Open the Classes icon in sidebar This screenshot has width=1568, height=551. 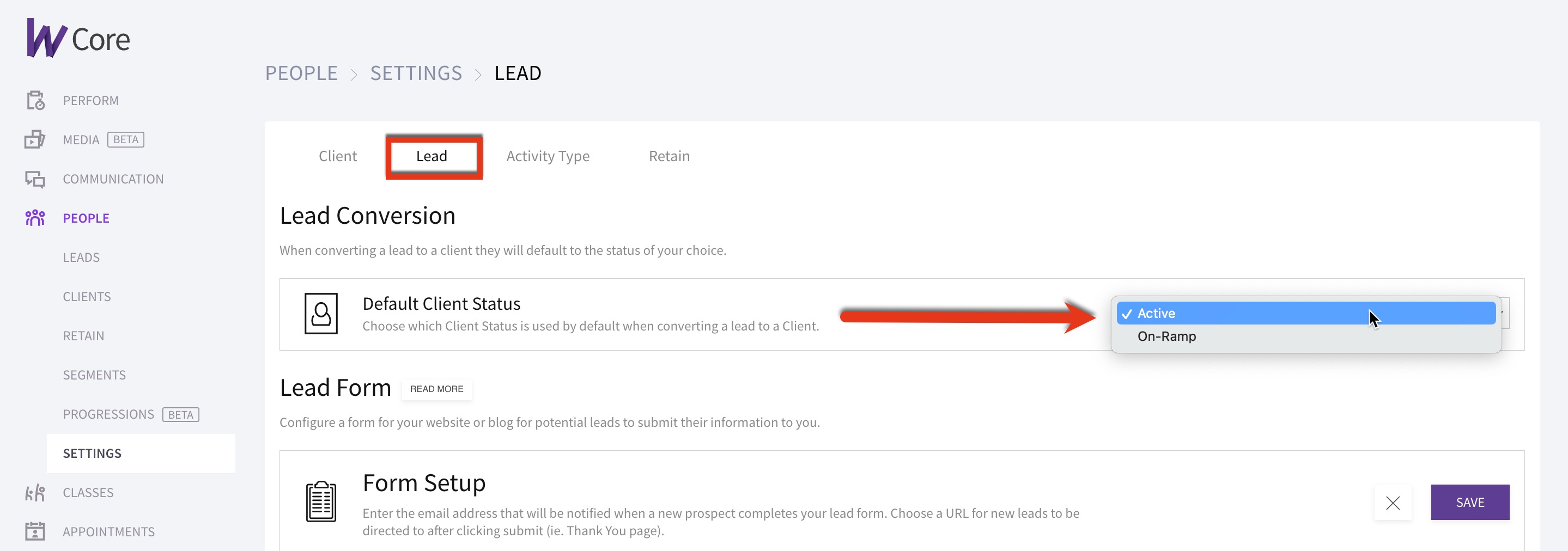(x=35, y=493)
